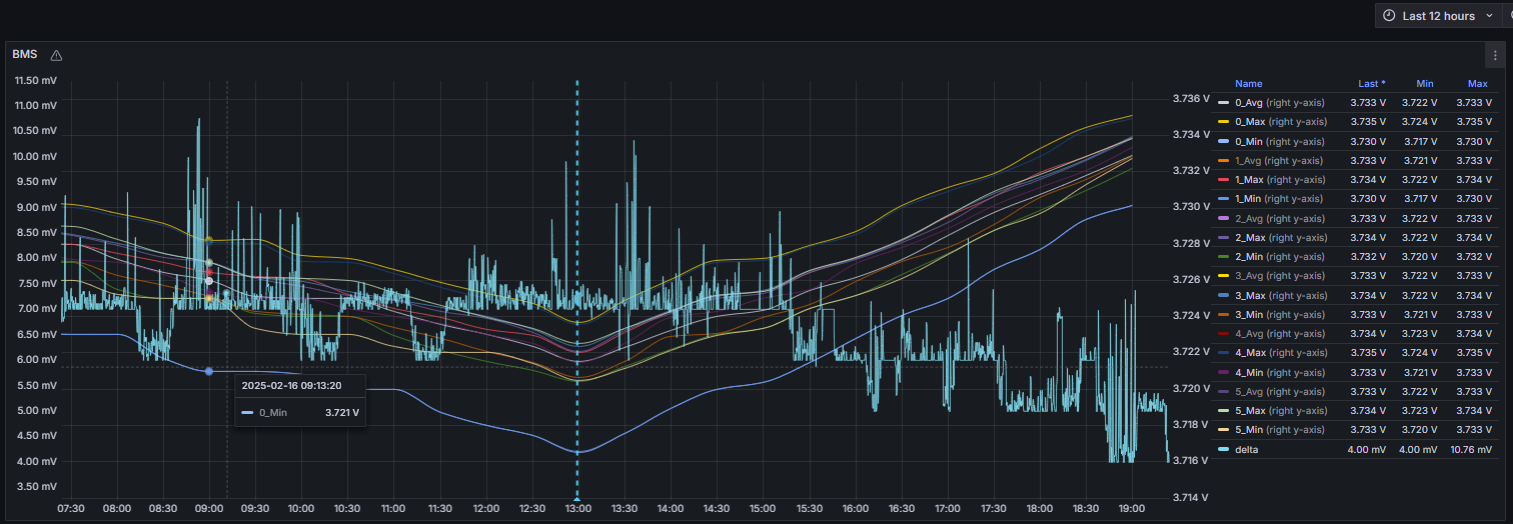Open the BMS panel three-dot menu

1495,55
